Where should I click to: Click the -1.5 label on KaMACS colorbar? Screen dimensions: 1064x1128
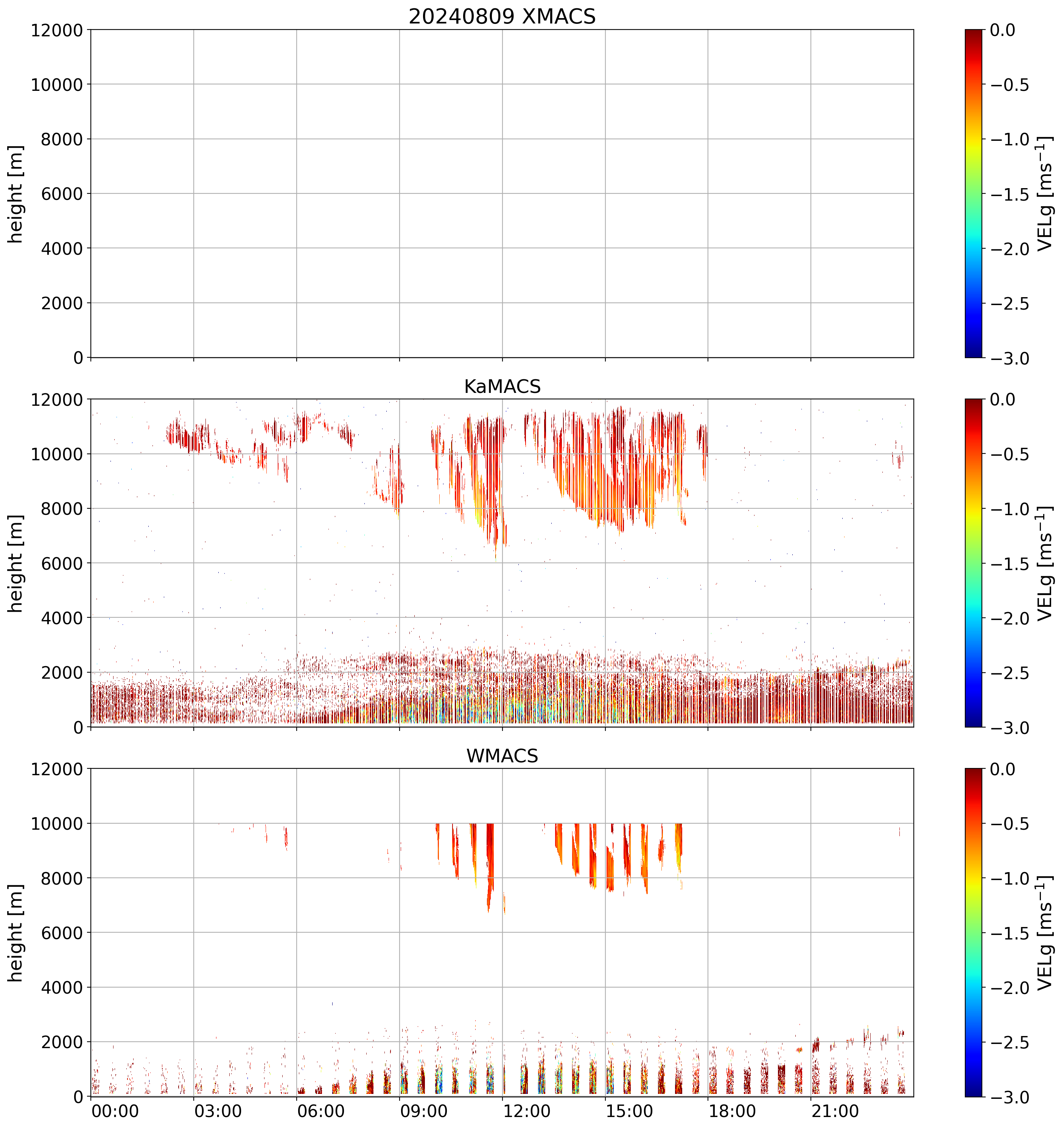1010,564
